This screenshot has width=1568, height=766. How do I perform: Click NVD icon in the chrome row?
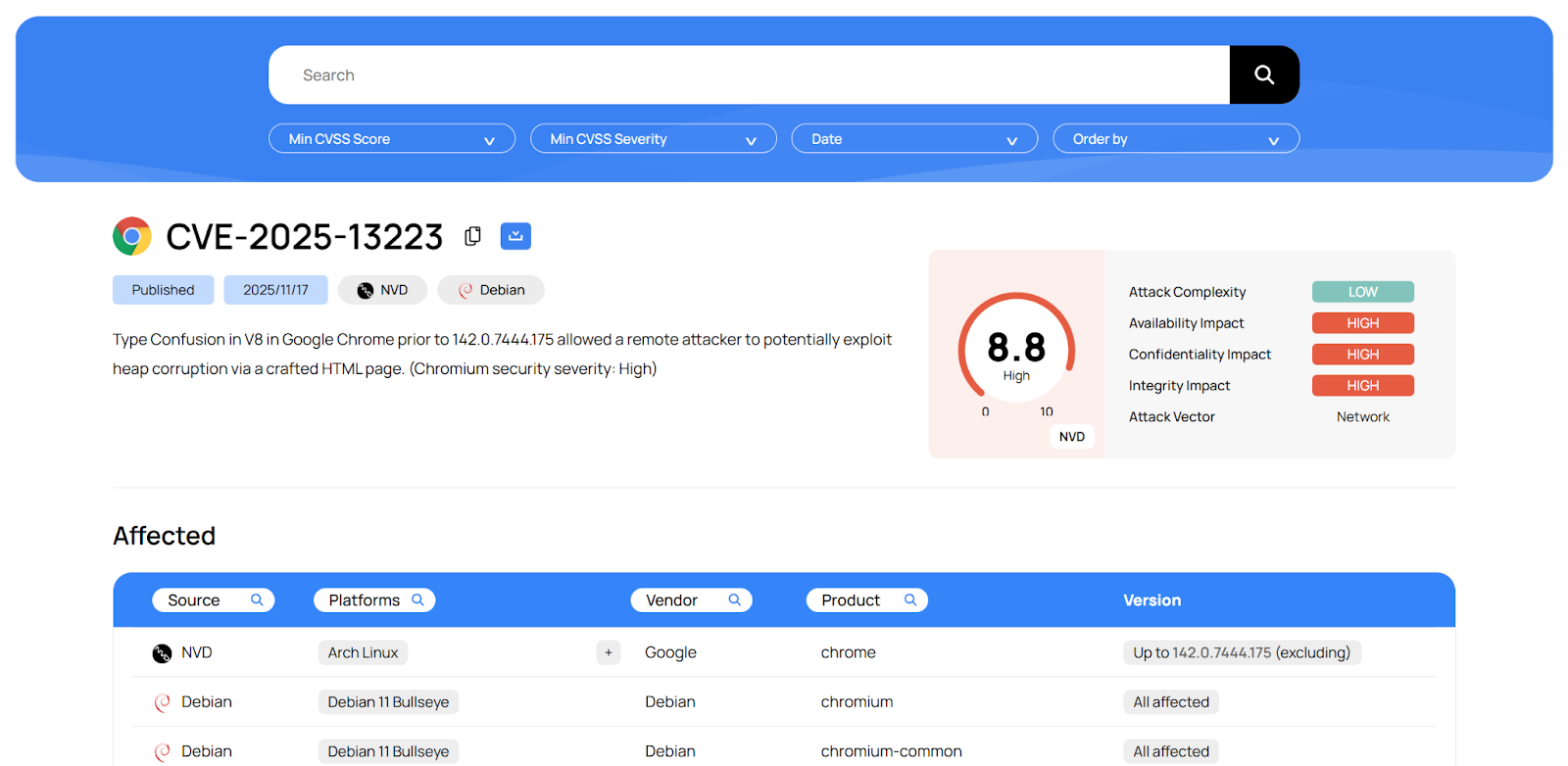tap(162, 653)
